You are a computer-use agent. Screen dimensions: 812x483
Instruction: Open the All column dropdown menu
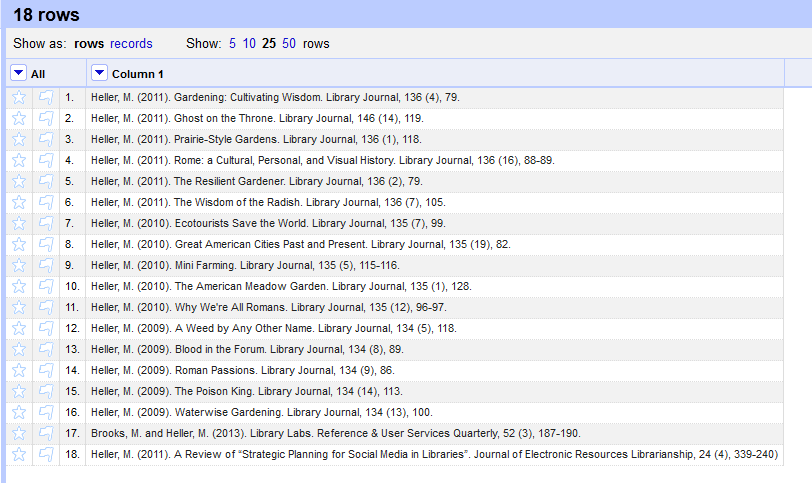pos(18,73)
